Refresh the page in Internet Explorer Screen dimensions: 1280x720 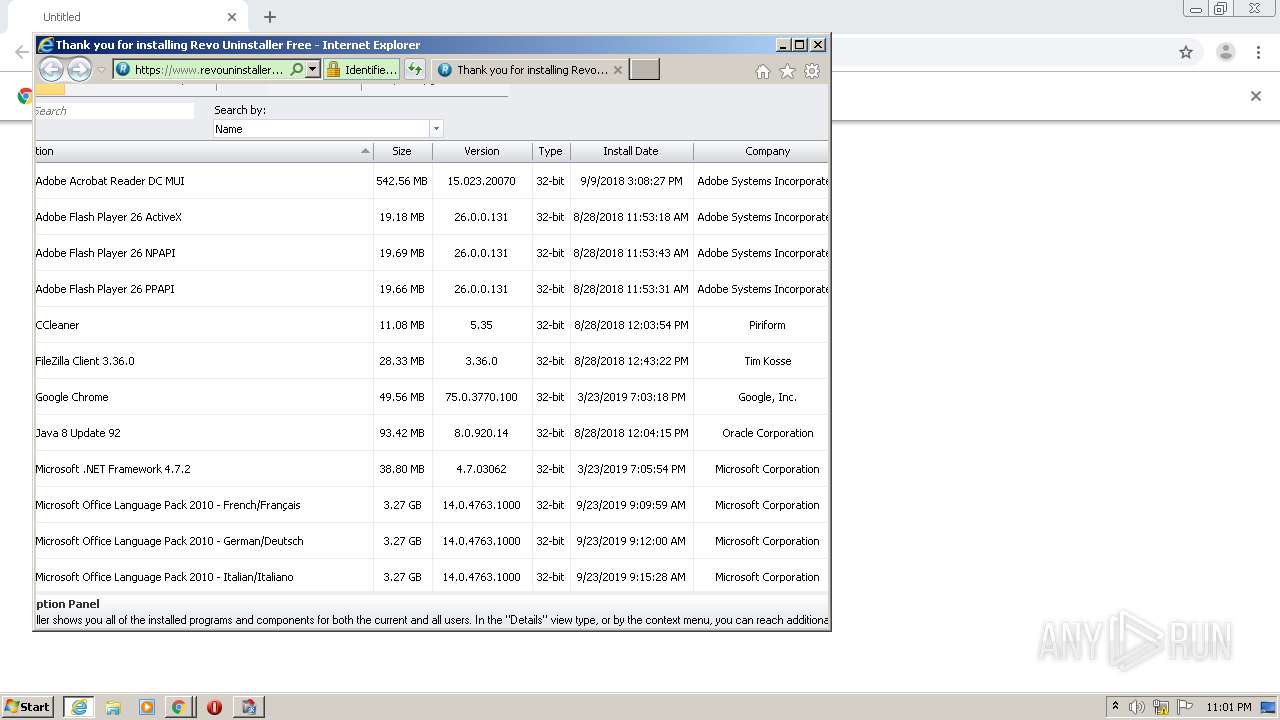pos(415,69)
